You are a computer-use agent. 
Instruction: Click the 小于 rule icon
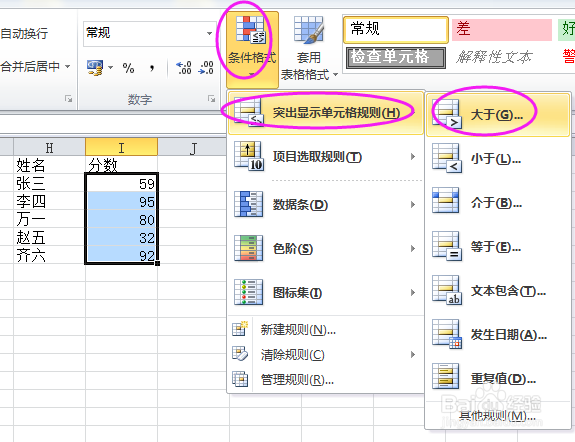pyautogui.click(x=447, y=158)
